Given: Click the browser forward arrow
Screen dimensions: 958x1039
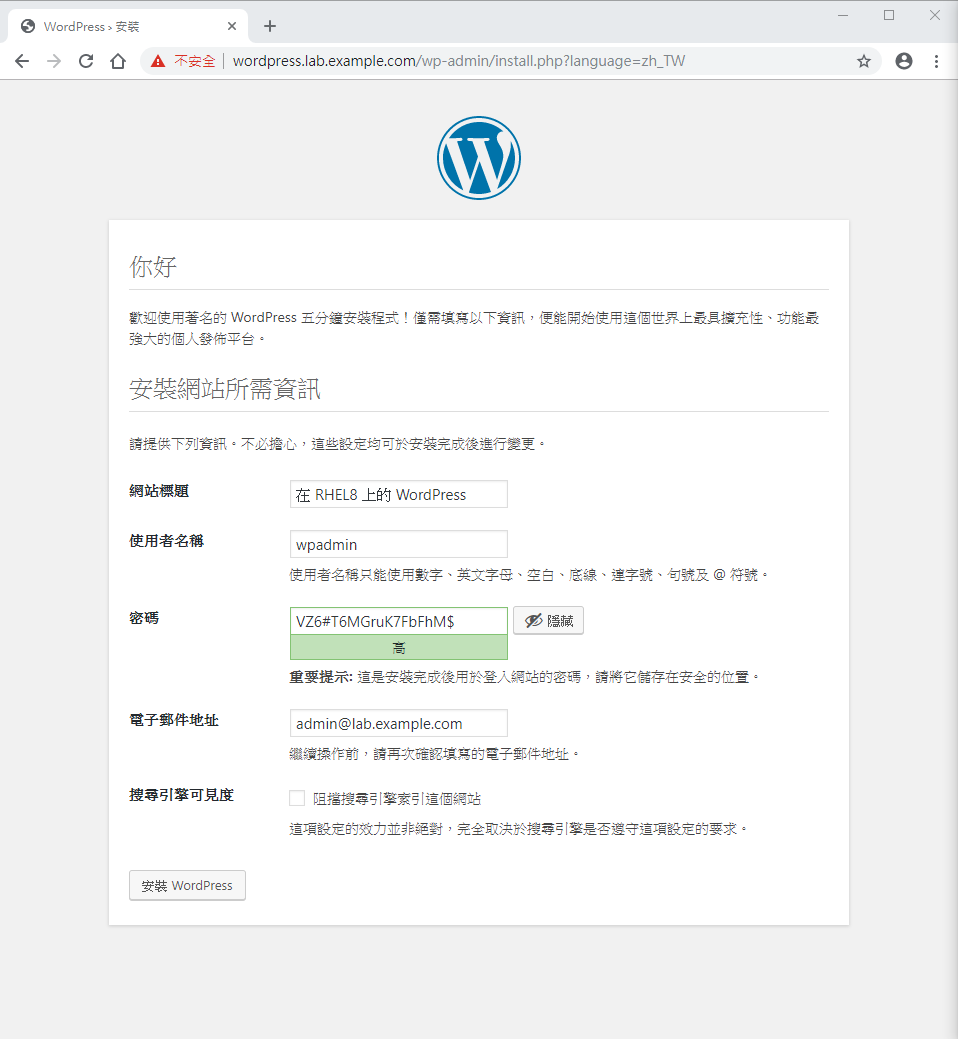Looking at the screenshot, I should 54,62.
